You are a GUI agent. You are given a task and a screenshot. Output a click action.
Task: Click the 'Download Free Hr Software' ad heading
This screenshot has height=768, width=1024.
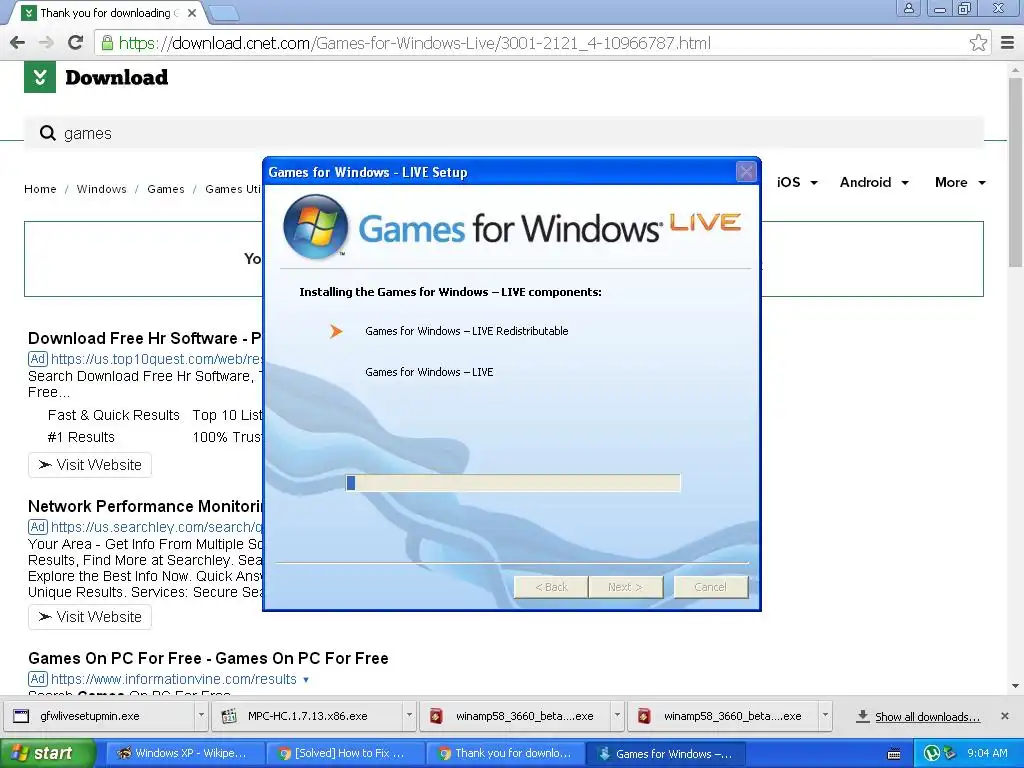point(144,338)
